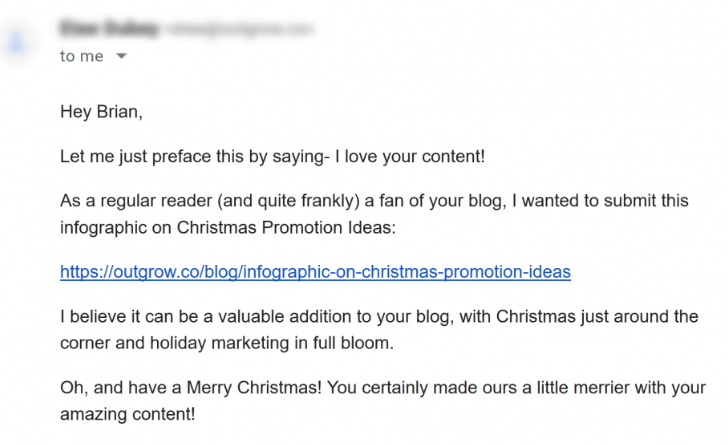
Task: Click the "Oh, and have a Merry" sentence
Action: (x=383, y=387)
